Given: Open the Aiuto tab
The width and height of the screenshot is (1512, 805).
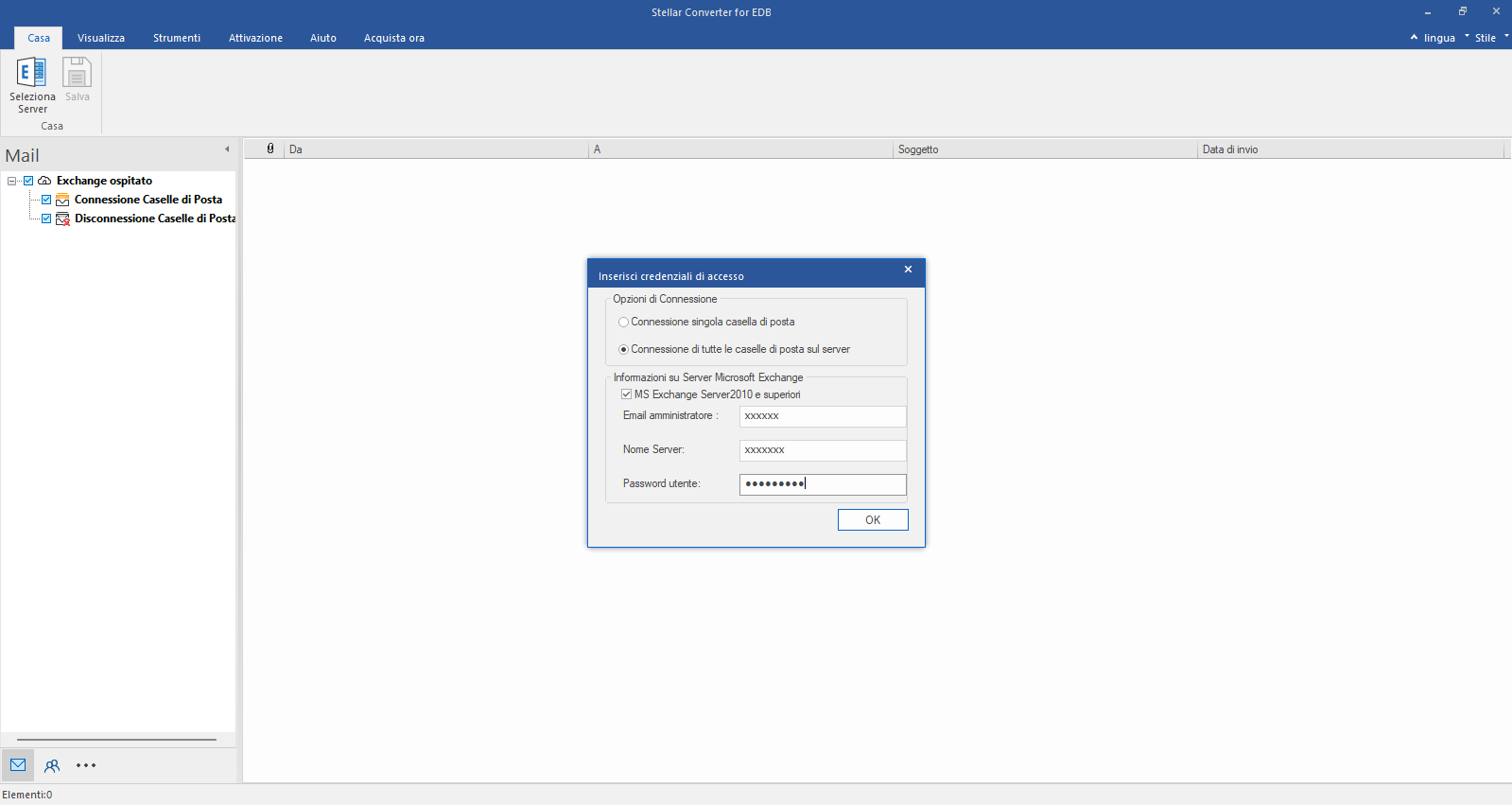Looking at the screenshot, I should (323, 38).
